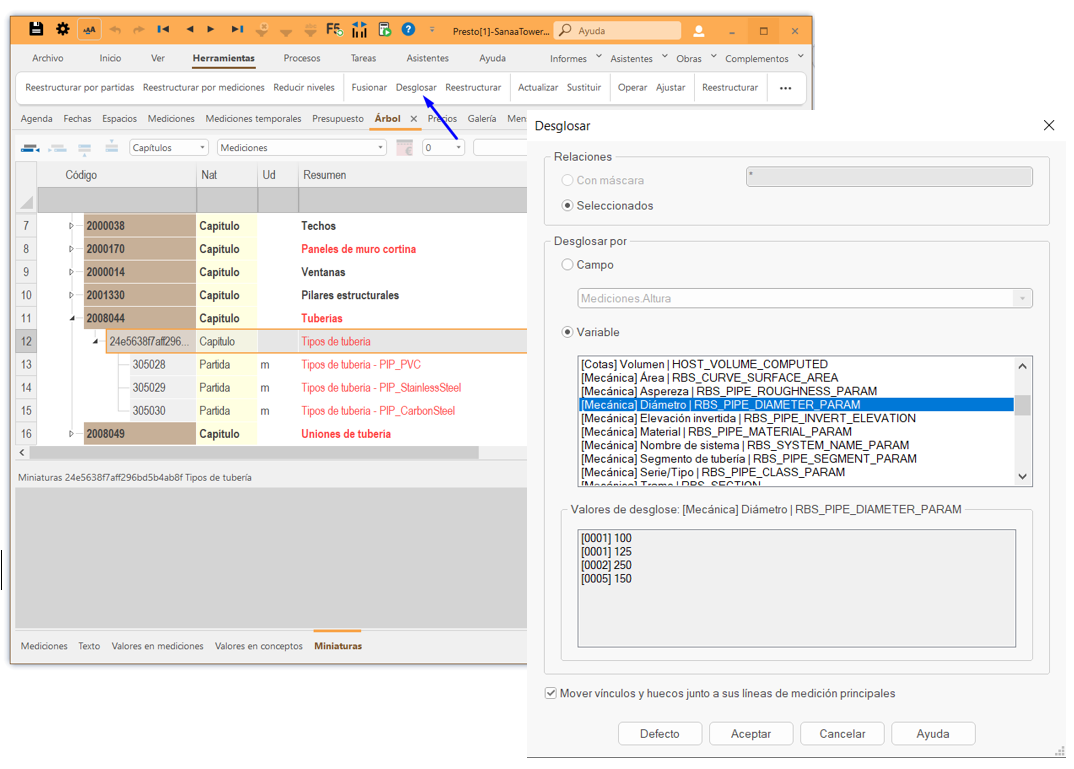Click the tree horizontal scrollbar left arrow
The width and height of the screenshot is (1074, 769).
coord(22,453)
